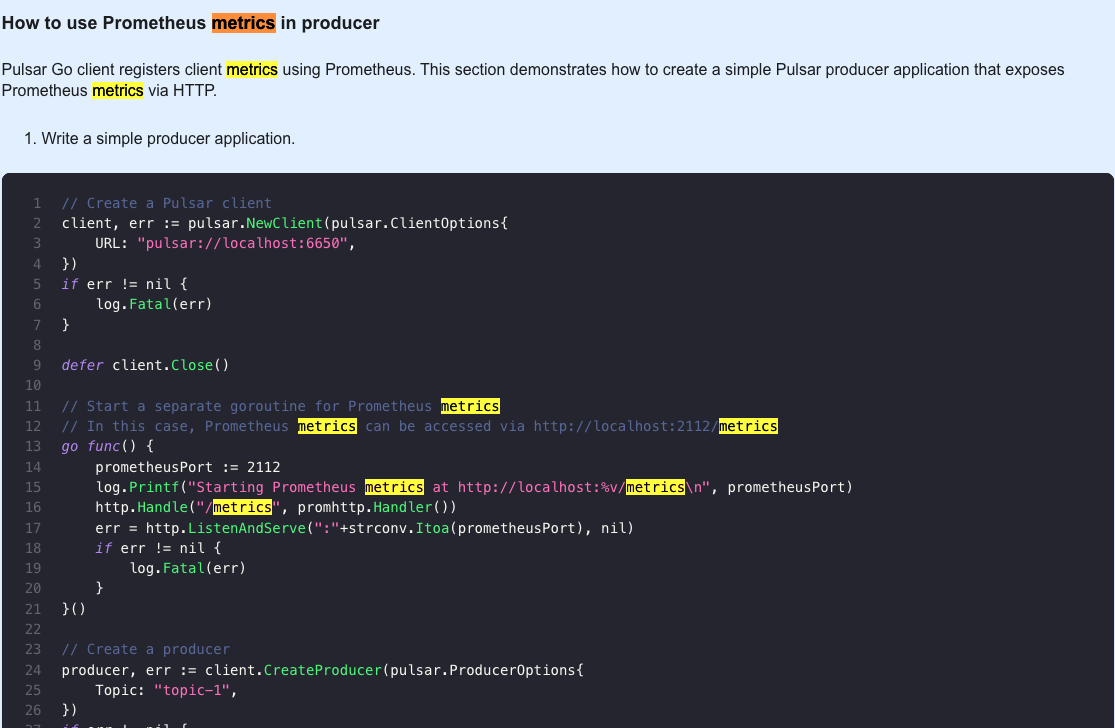Image resolution: width=1115 pixels, height=728 pixels.
Task: Click "defer client.Close()" on line 9
Action: click(x=145, y=365)
